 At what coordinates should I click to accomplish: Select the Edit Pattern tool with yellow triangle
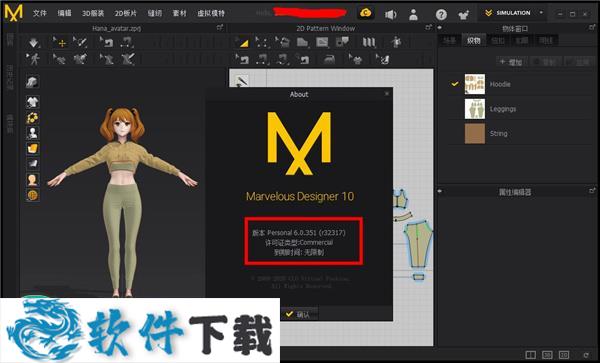click(x=242, y=42)
